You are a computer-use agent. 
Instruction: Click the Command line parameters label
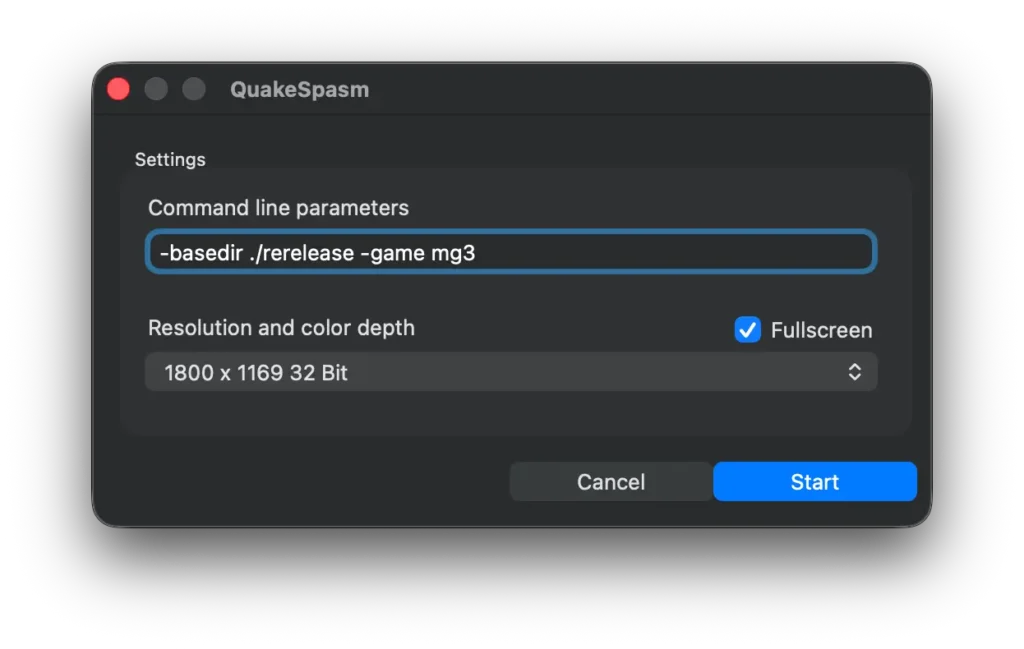coord(278,208)
